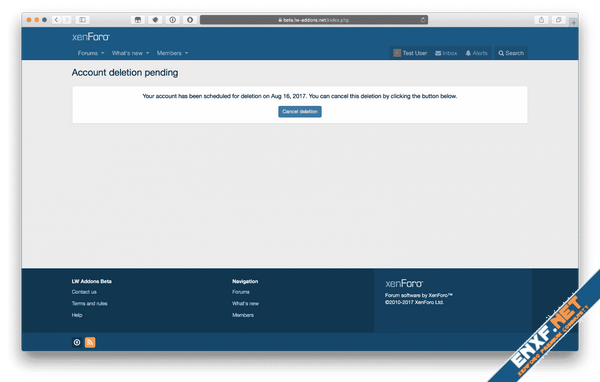This screenshot has height=382, width=600.
Task: Click the Test User avatar icon
Action: [397, 53]
